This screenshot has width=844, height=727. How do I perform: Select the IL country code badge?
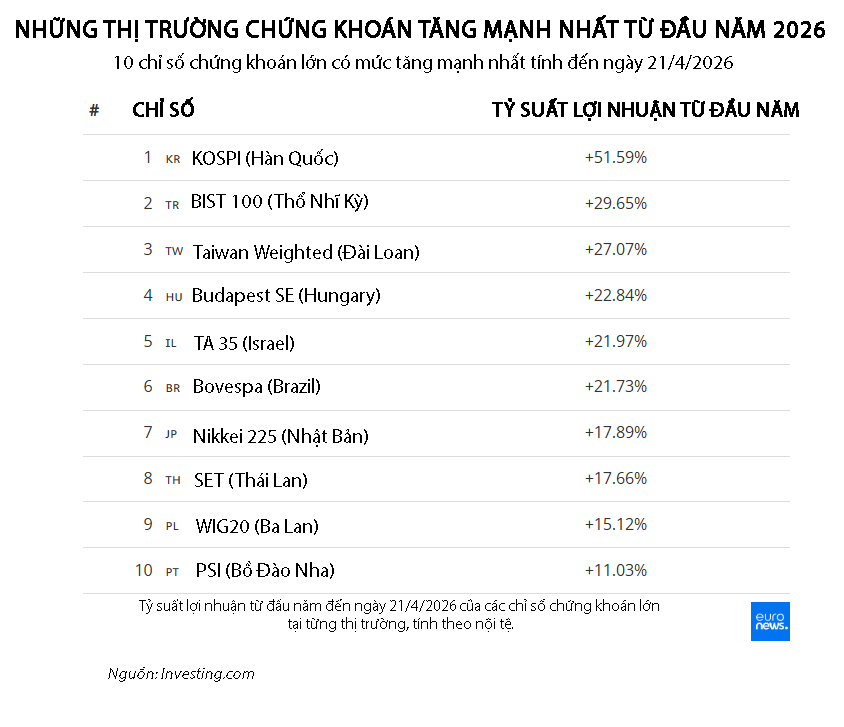[x=171, y=343]
